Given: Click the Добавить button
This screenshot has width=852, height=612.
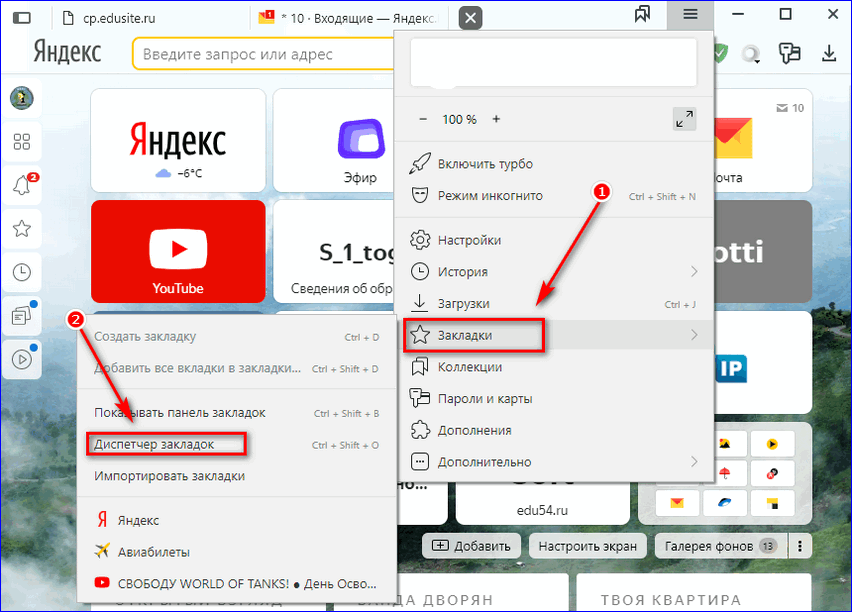Looking at the screenshot, I should [x=473, y=546].
